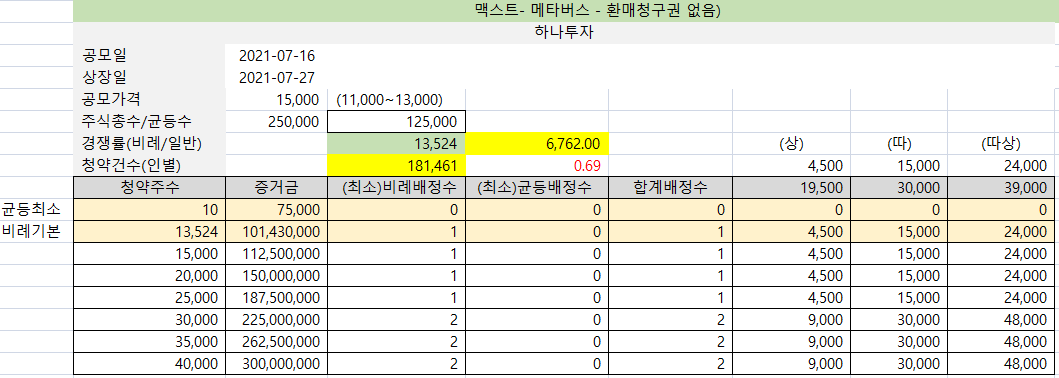This screenshot has width=1059, height=378.
Task: Click the cell with value 250,000
Action: 277,122
